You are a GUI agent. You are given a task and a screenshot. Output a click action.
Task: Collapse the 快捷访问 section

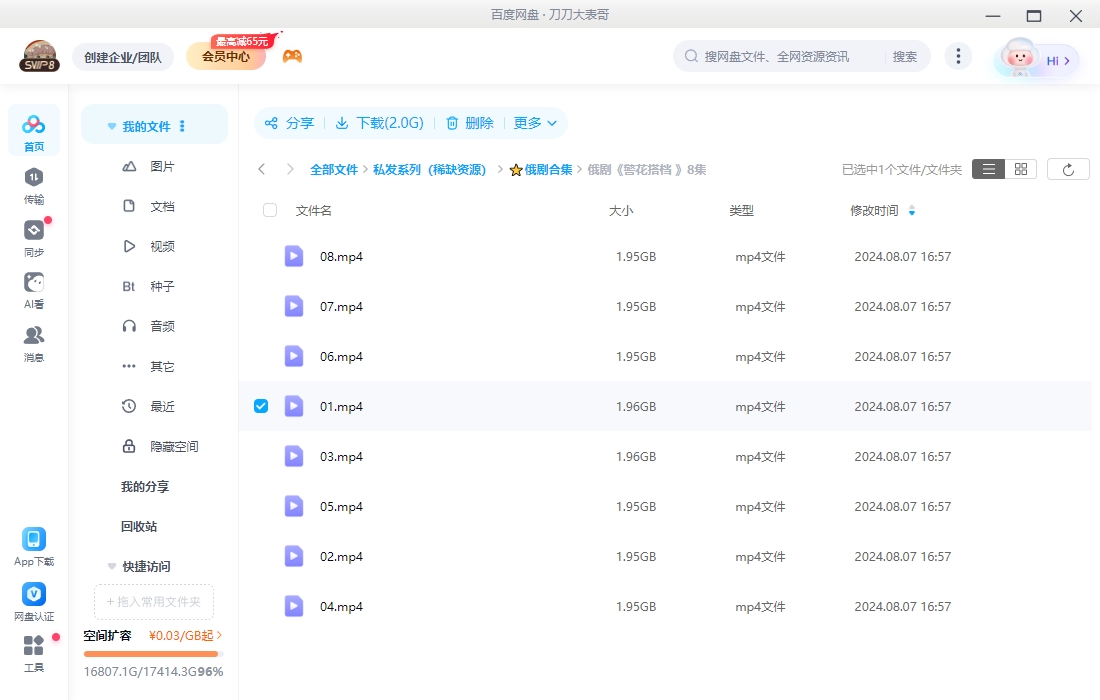tap(111, 566)
